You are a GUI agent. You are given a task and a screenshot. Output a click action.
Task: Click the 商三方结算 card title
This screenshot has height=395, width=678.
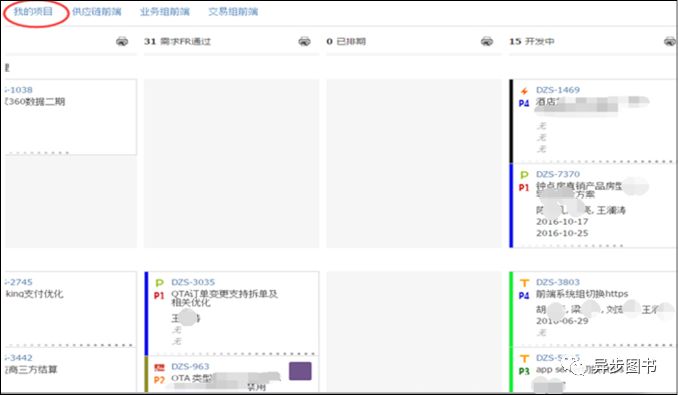(31, 370)
